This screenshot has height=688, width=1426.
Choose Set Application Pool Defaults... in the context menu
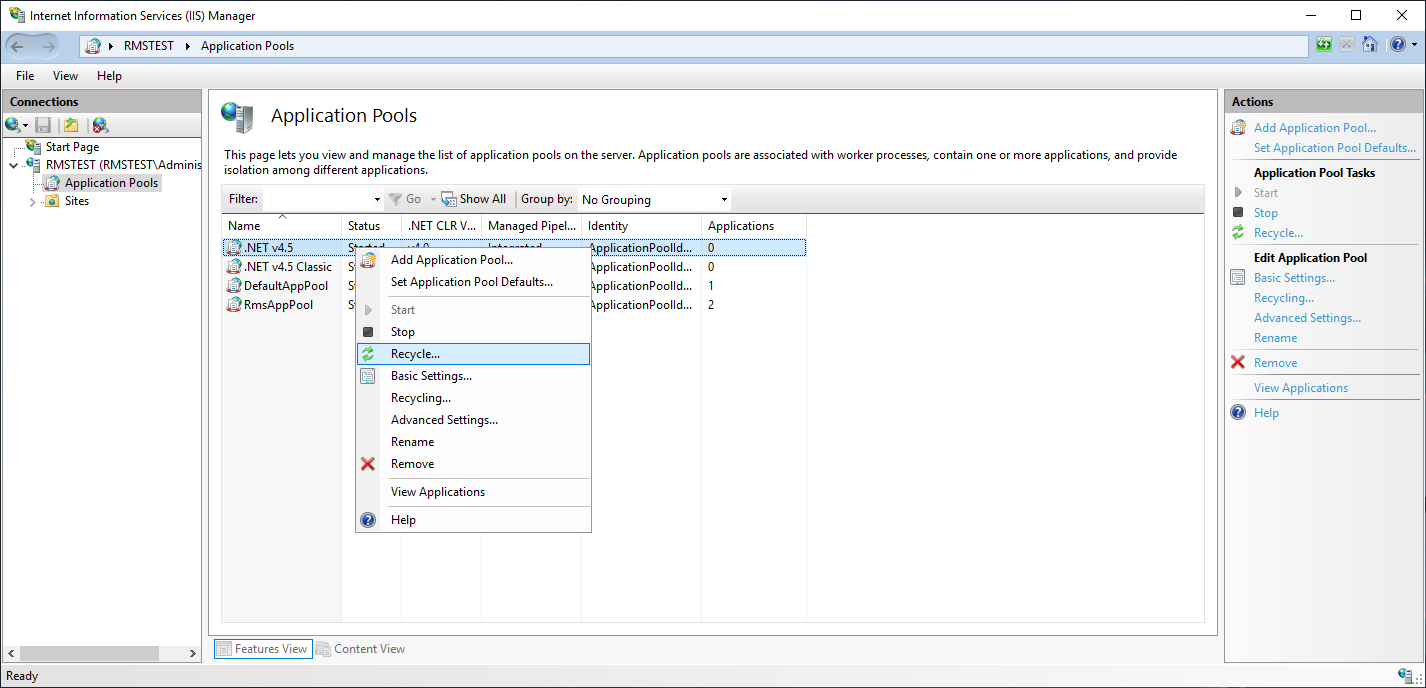tap(473, 282)
